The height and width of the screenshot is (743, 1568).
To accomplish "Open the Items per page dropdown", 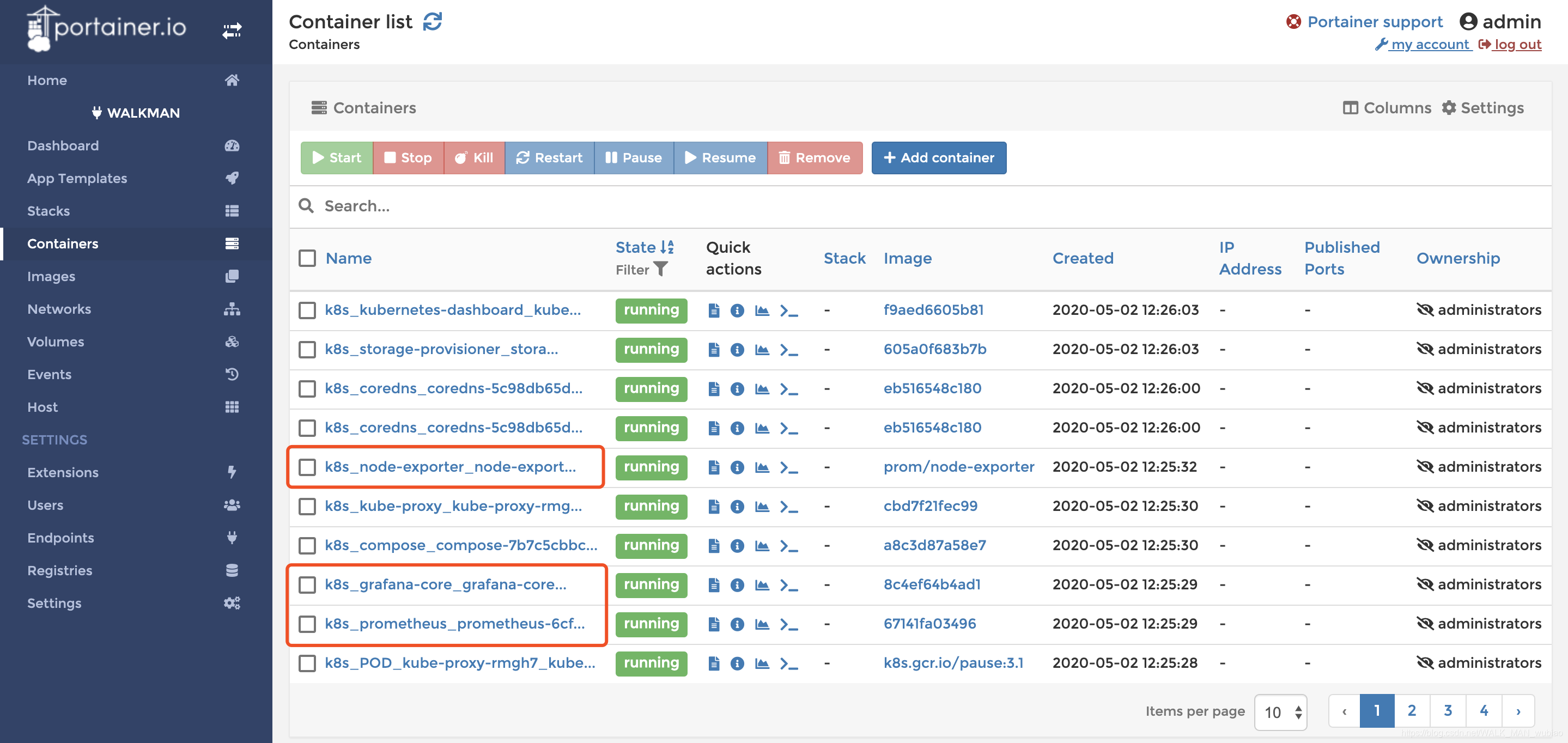I will pyautogui.click(x=1281, y=711).
